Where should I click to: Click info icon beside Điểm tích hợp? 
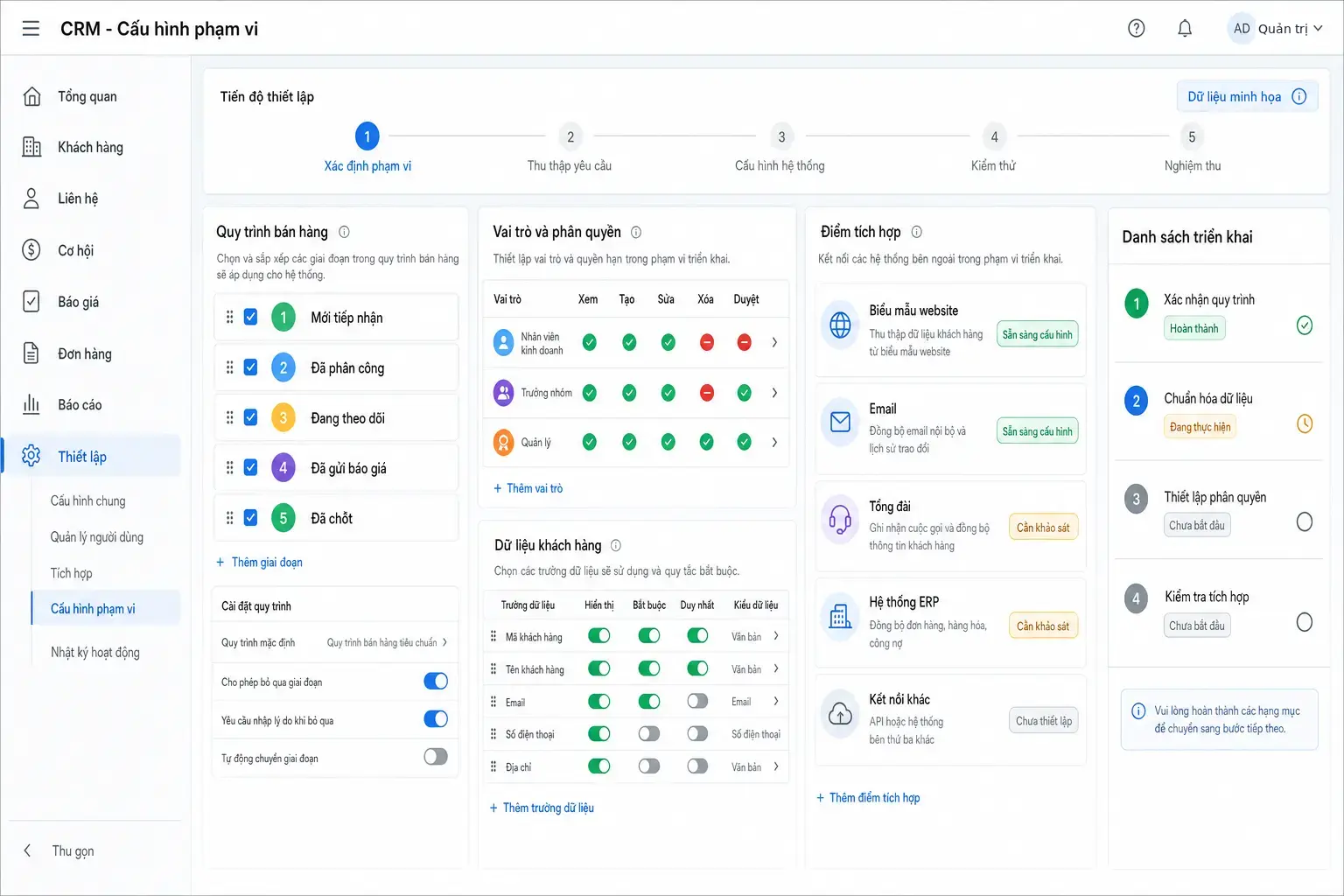pyautogui.click(x=917, y=232)
